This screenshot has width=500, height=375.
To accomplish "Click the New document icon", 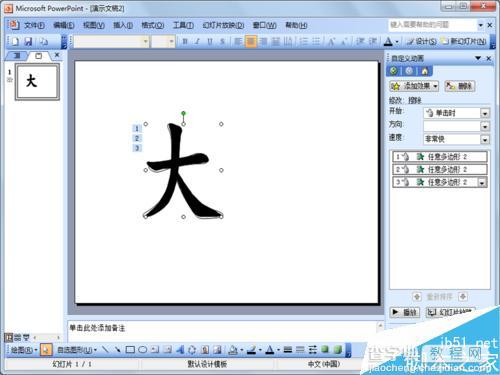I will 15,41.
